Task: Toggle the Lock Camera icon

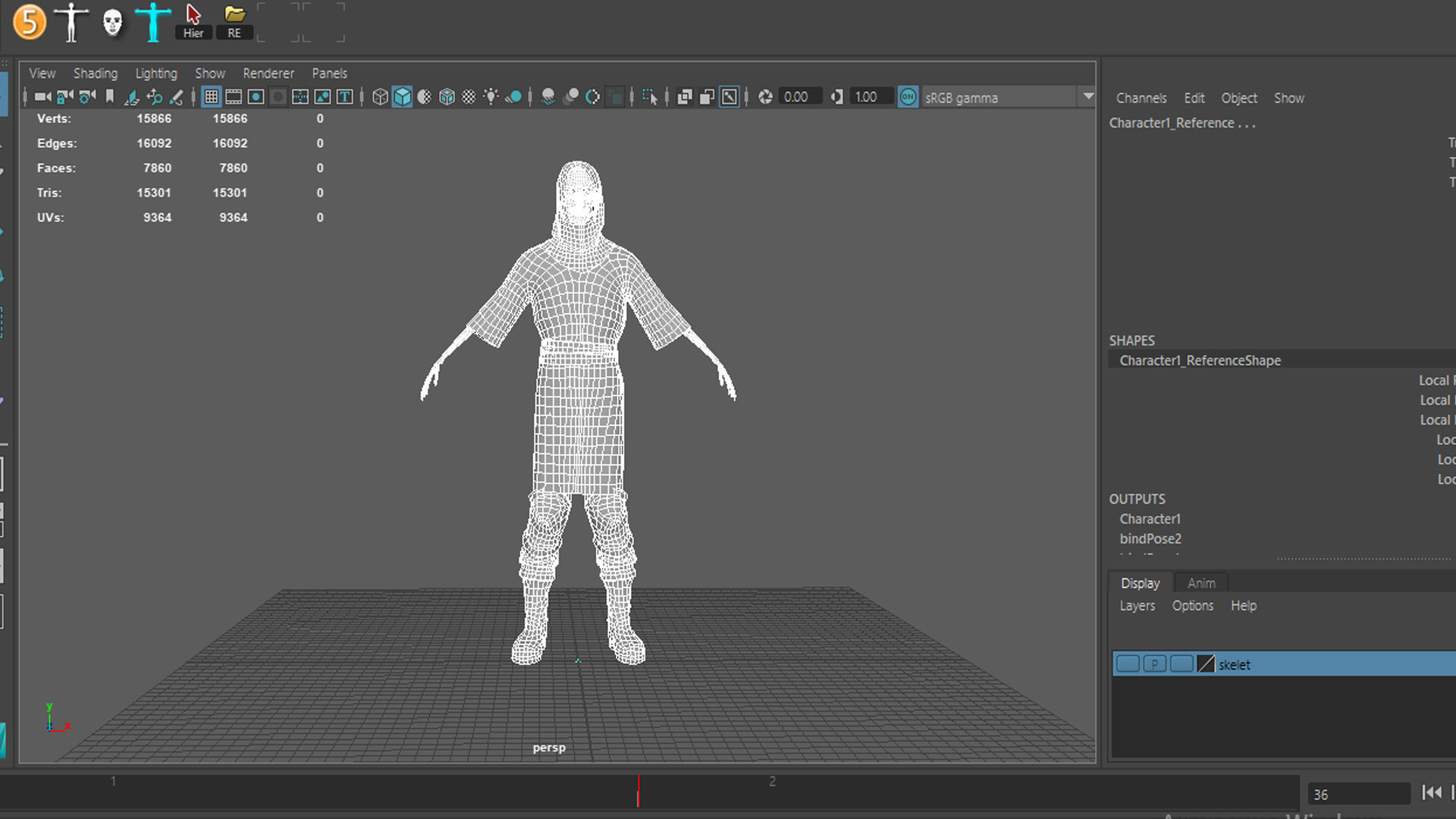Action: tap(65, 97)
